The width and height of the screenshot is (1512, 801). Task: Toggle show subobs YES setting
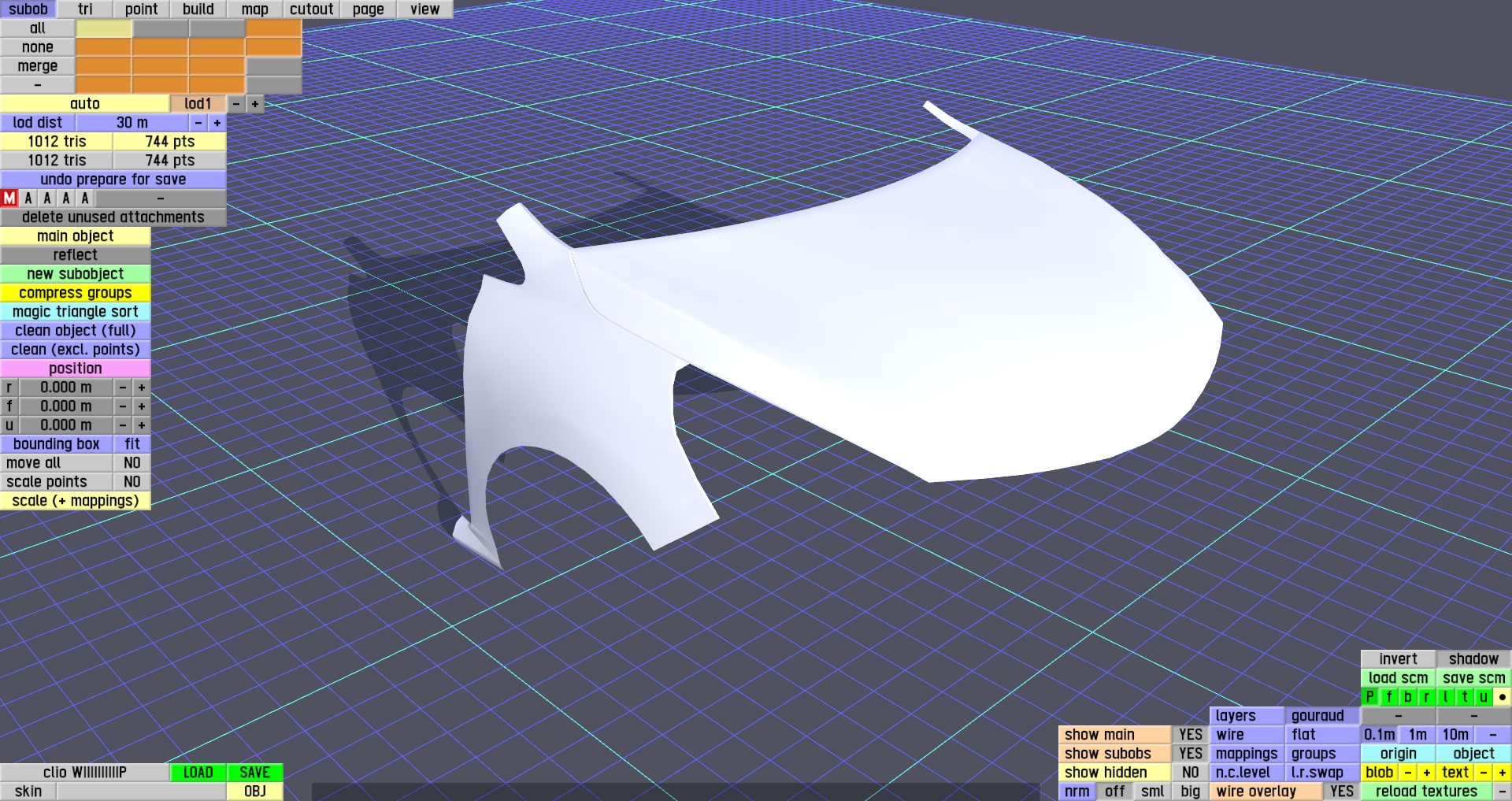(1190, 754)
